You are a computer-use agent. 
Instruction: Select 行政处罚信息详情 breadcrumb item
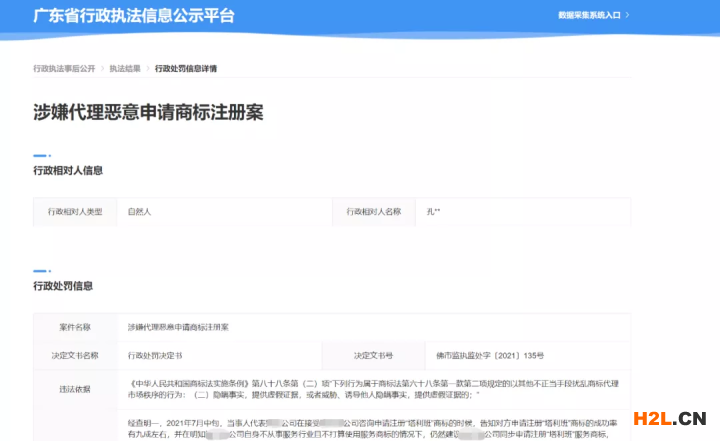tap(186, 69)
